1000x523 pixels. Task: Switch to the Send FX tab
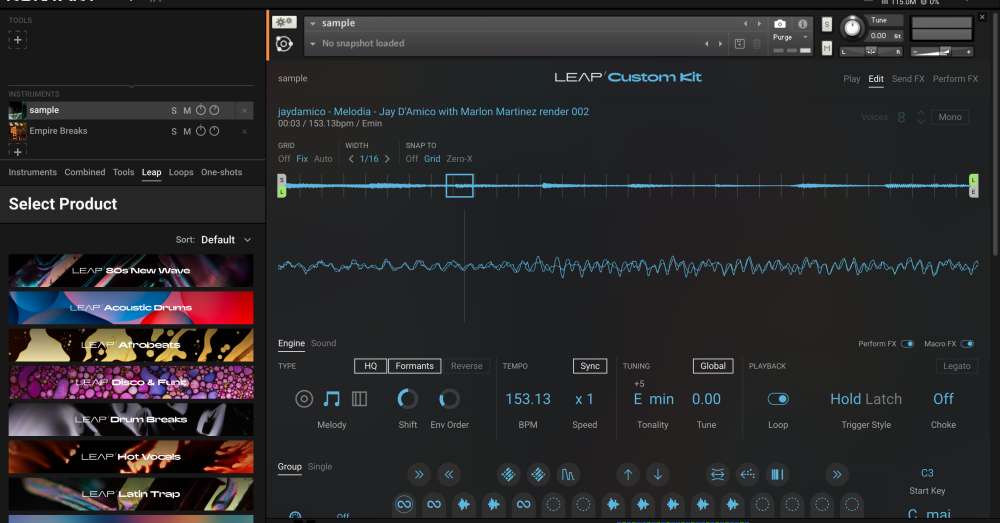(x=908, y=79)
